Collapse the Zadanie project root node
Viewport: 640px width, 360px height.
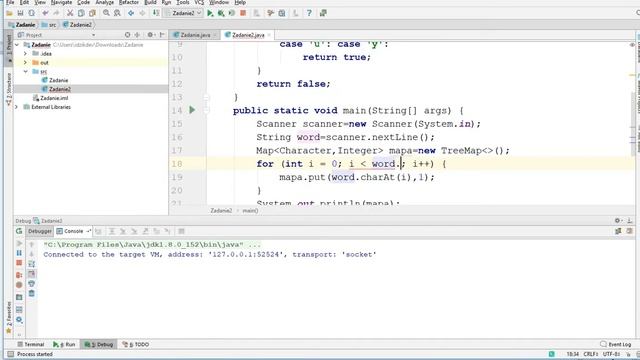pos(17,45)
